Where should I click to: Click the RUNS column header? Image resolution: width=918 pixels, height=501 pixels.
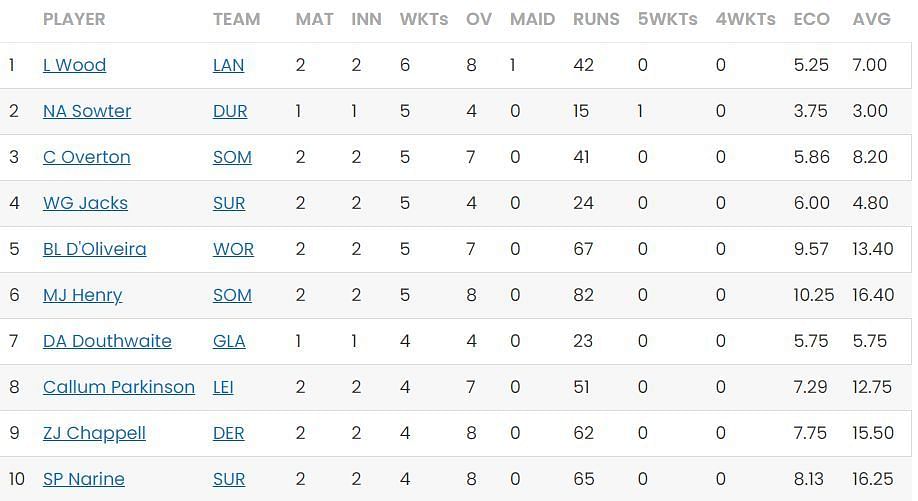point(596,19)
